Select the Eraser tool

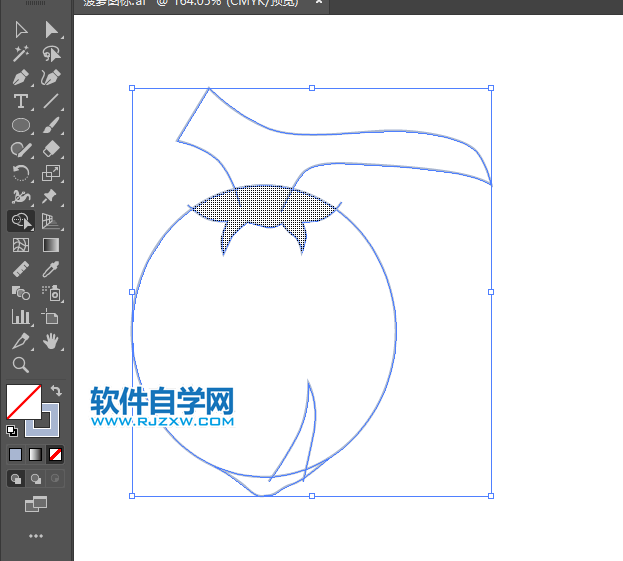click(51, 149)
